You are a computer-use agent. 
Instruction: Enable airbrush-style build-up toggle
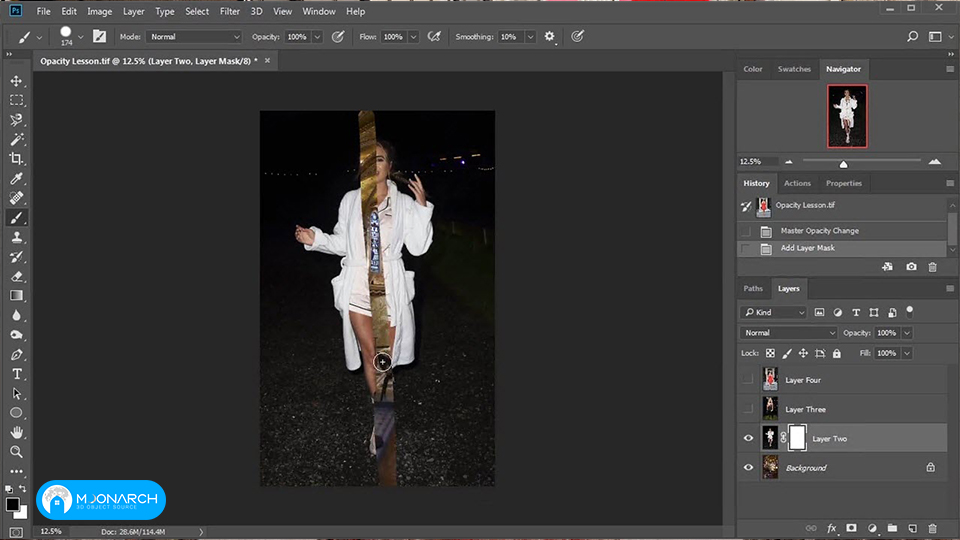point(434,37)
